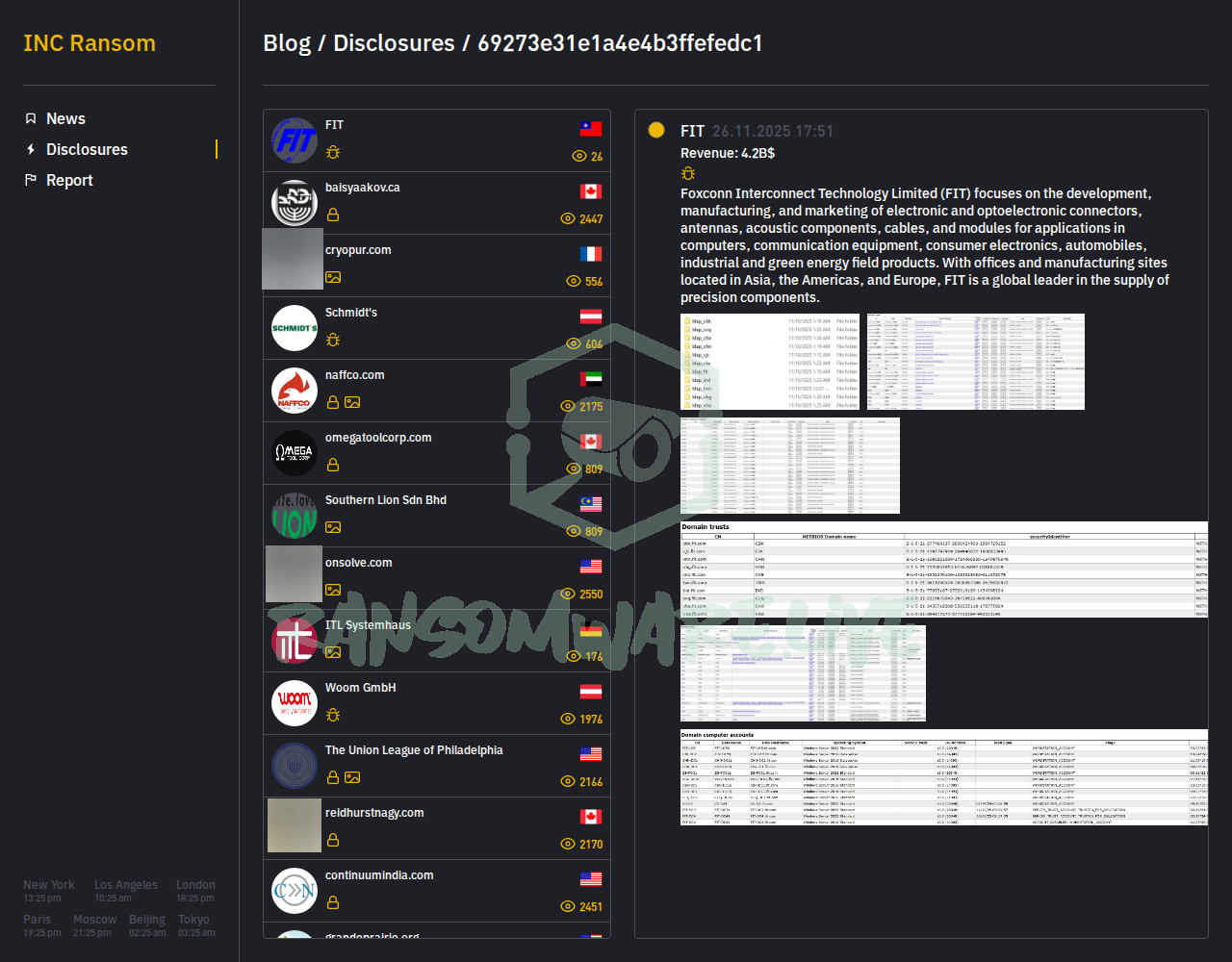The image size is (1232, 962).
Task: Click the yellow status dot beside FIT heading
Action: click(x=656, y=130)
